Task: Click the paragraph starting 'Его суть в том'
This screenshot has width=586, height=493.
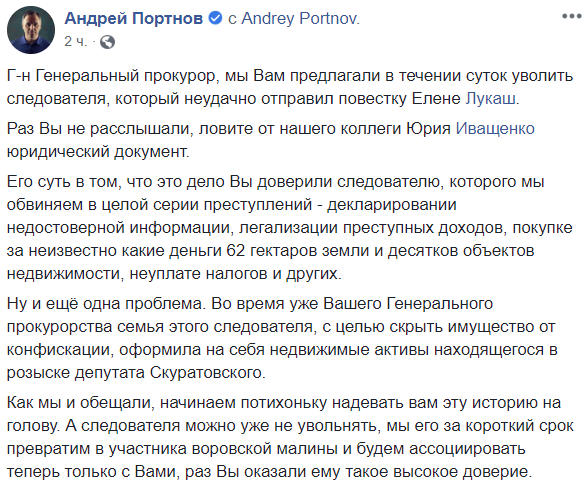Action: 290,228
